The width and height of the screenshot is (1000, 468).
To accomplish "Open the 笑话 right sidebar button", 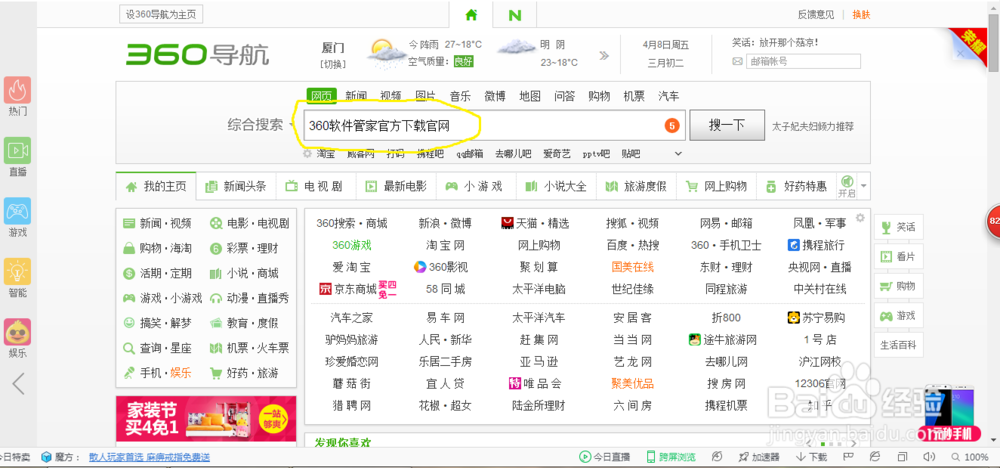I will pyautogui.click(x=898, y=227).
